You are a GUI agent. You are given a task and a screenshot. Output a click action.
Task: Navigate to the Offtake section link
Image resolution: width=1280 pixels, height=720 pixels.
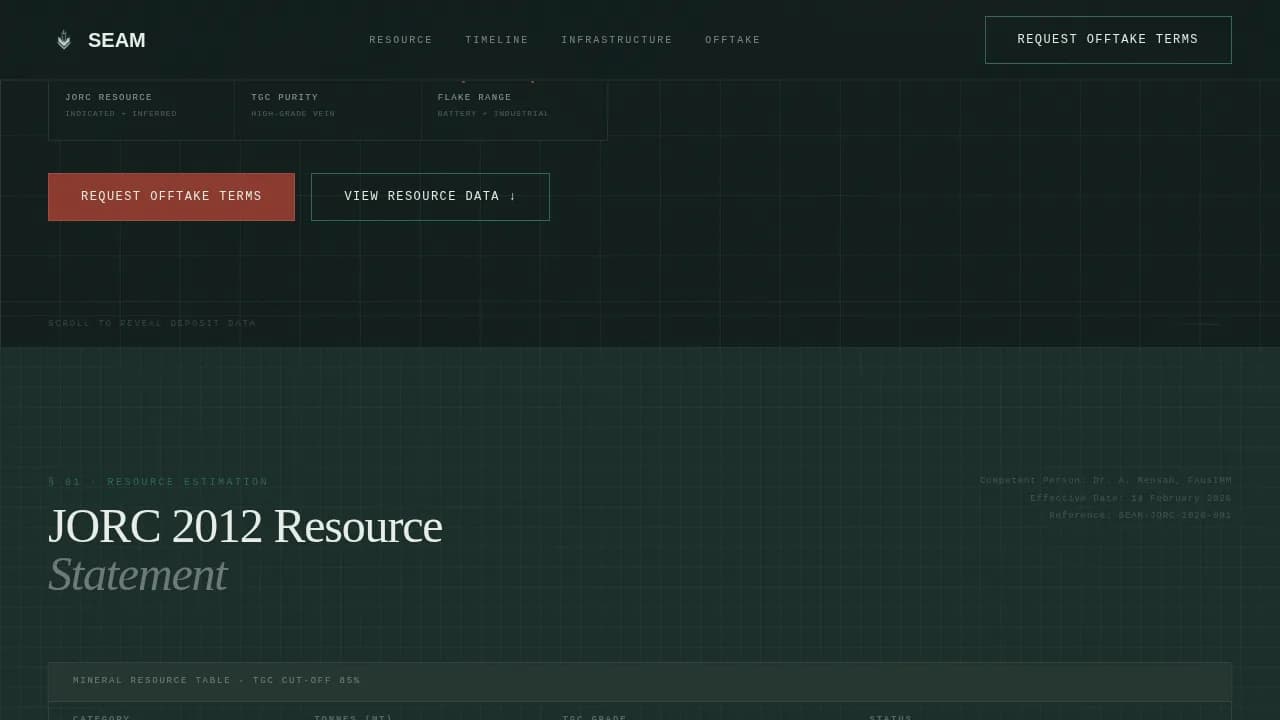coord(732,40)
